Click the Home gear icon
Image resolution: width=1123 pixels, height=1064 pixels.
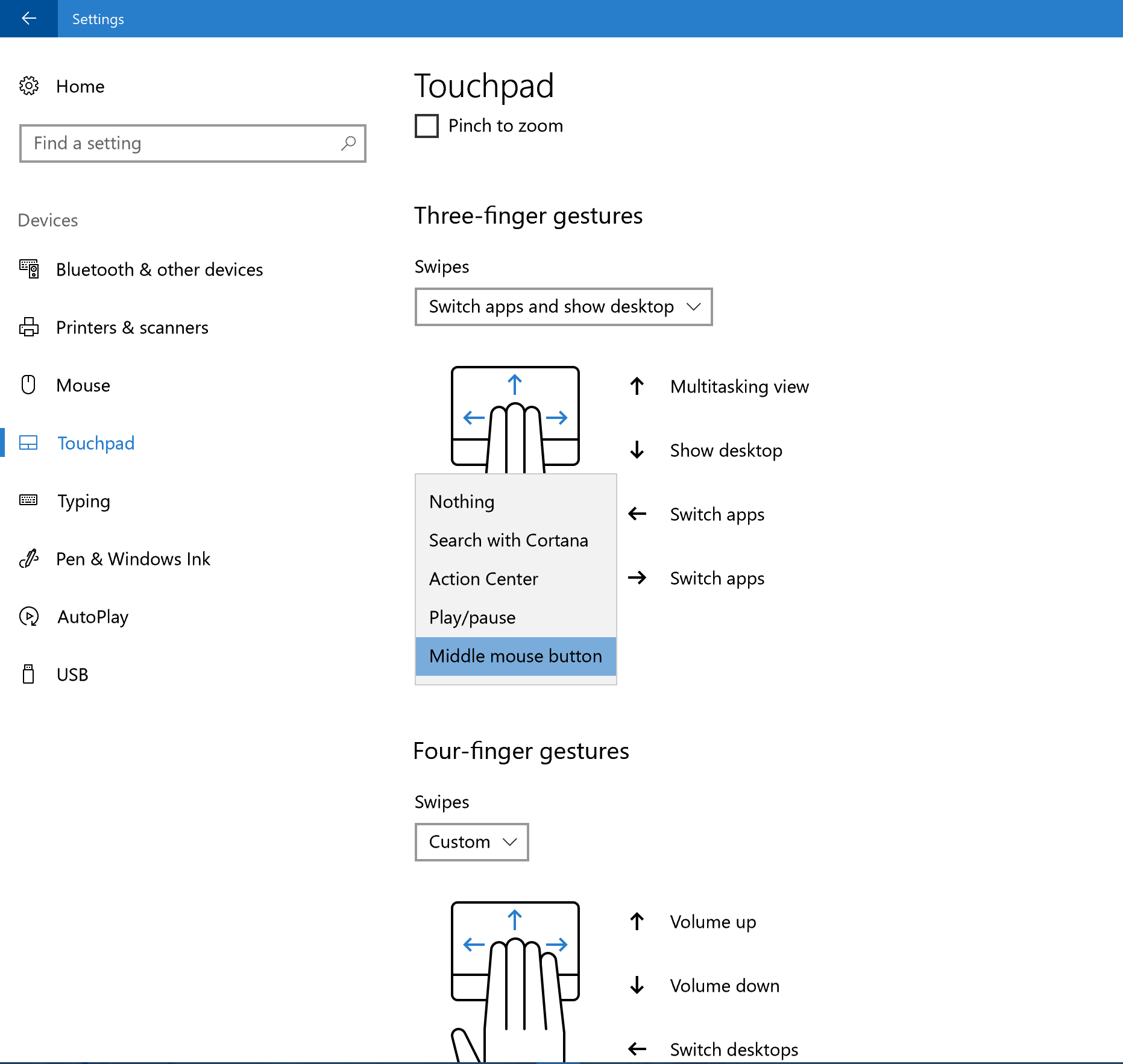click(28, 86)
